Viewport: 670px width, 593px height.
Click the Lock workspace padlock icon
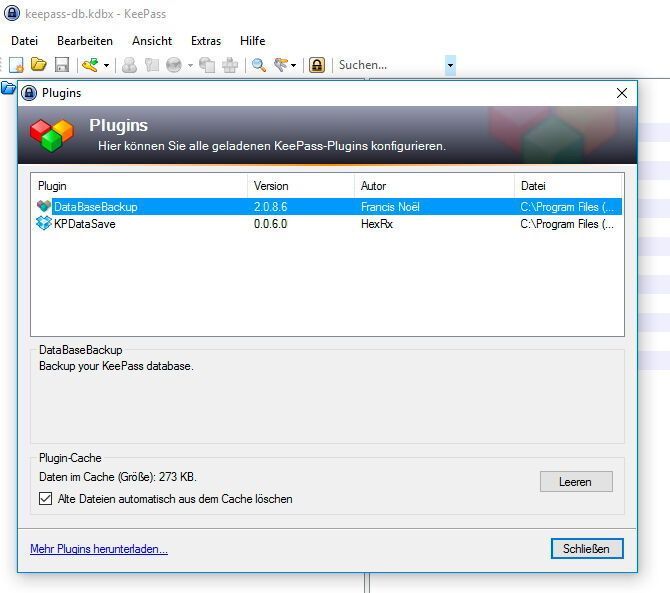coord(317,65)
